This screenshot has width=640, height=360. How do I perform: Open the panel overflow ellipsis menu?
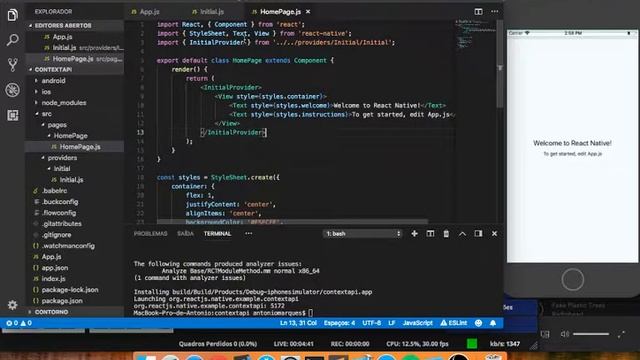248,233
